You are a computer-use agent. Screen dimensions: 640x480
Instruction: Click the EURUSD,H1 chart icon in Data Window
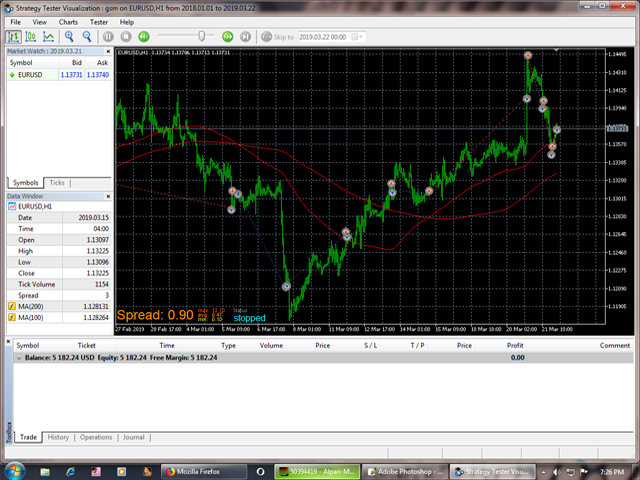click(12, 207)
